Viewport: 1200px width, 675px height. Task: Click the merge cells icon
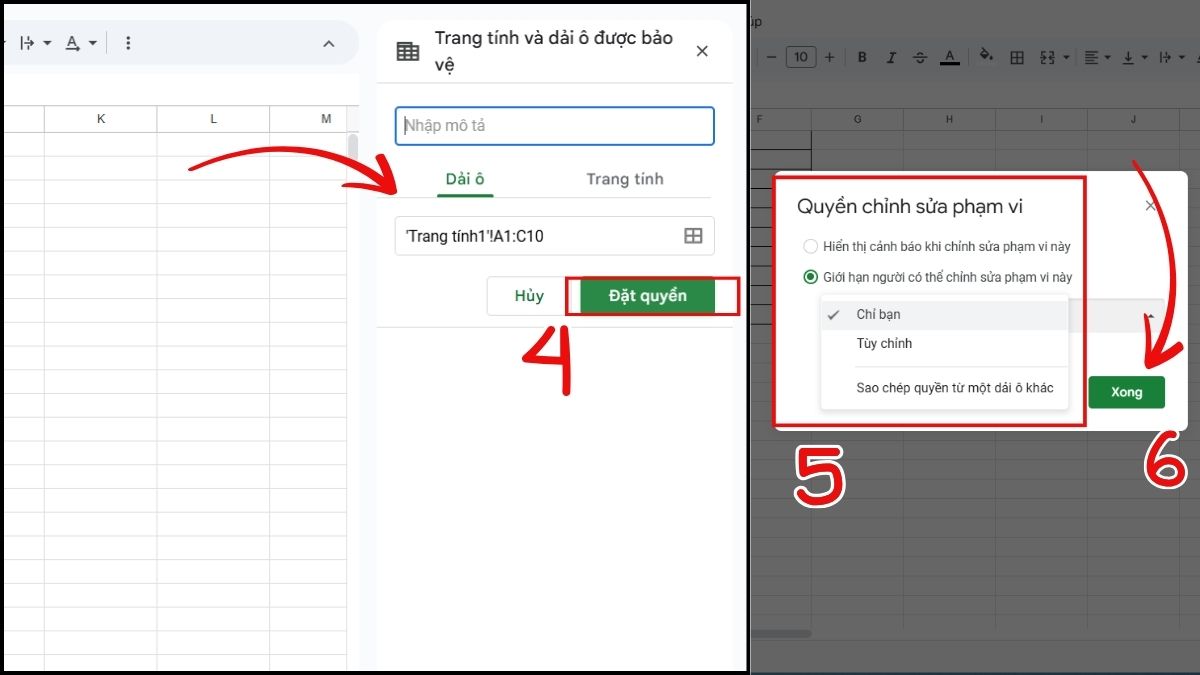tap(1048, 57)
